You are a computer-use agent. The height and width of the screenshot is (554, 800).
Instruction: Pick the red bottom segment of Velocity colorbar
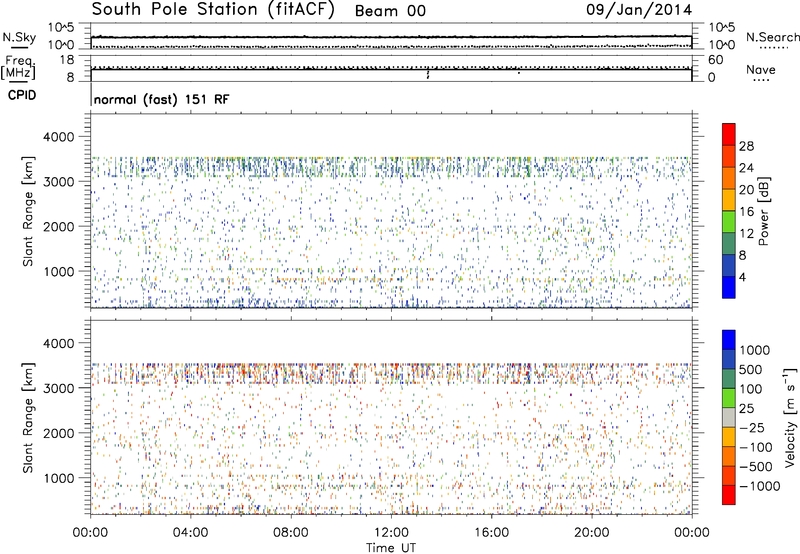click(729, 495)
